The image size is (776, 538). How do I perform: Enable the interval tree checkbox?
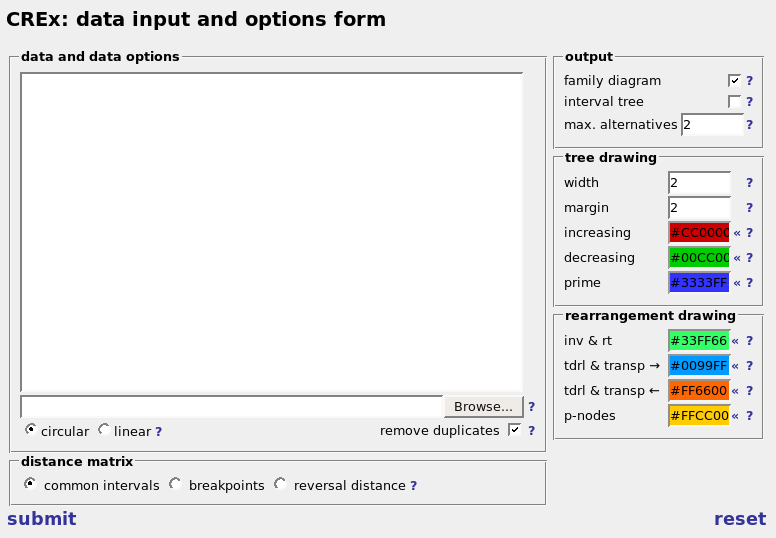click(734, 101)
